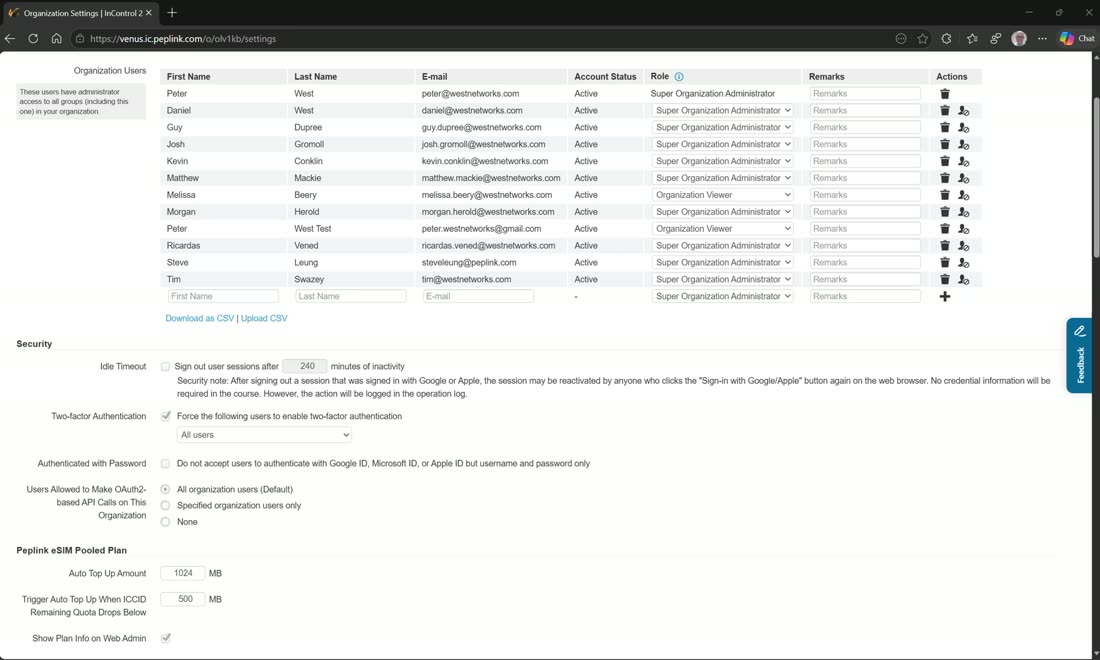Reload the page with browser refresh icon

click(33, 39)
